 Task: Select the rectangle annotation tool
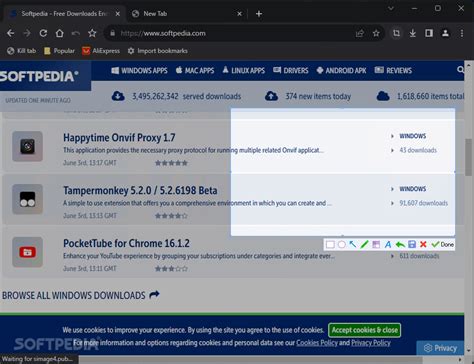click(x=330, y=245)
